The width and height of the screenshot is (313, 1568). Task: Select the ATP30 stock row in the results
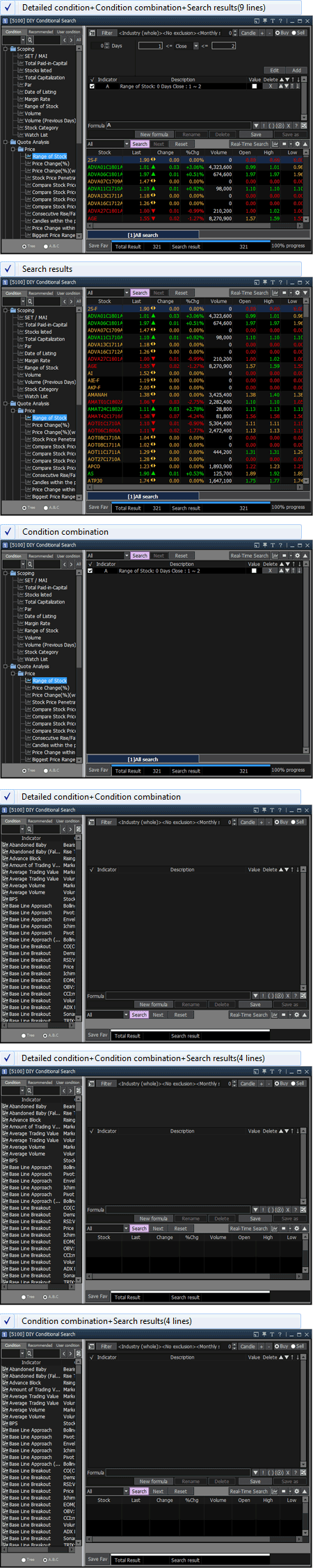tap(193, 480)
